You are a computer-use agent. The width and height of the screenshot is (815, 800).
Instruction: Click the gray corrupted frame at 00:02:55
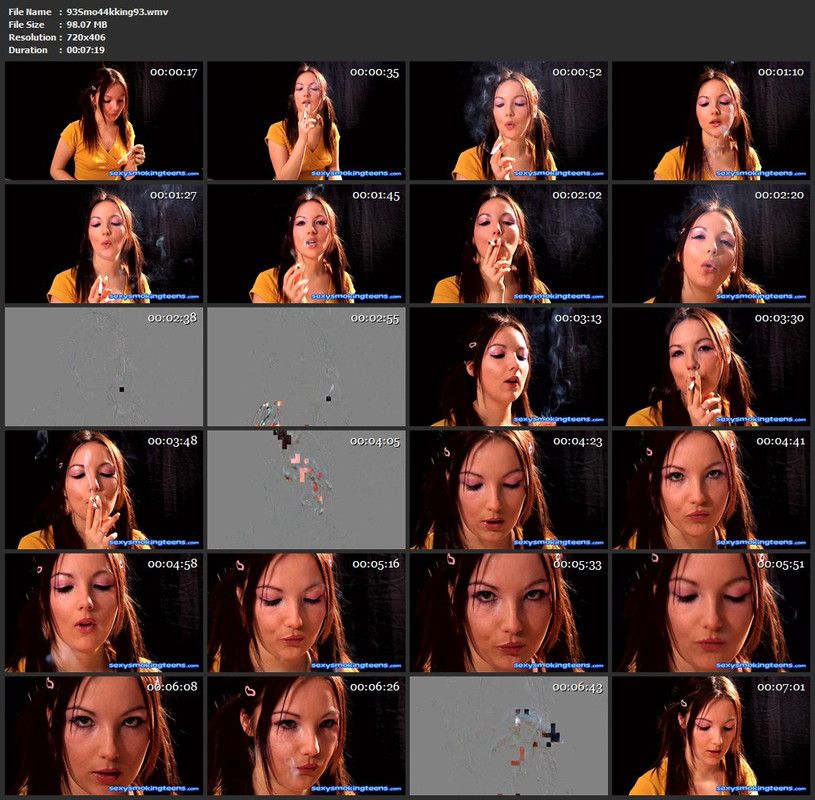click(x=306, y=366)
